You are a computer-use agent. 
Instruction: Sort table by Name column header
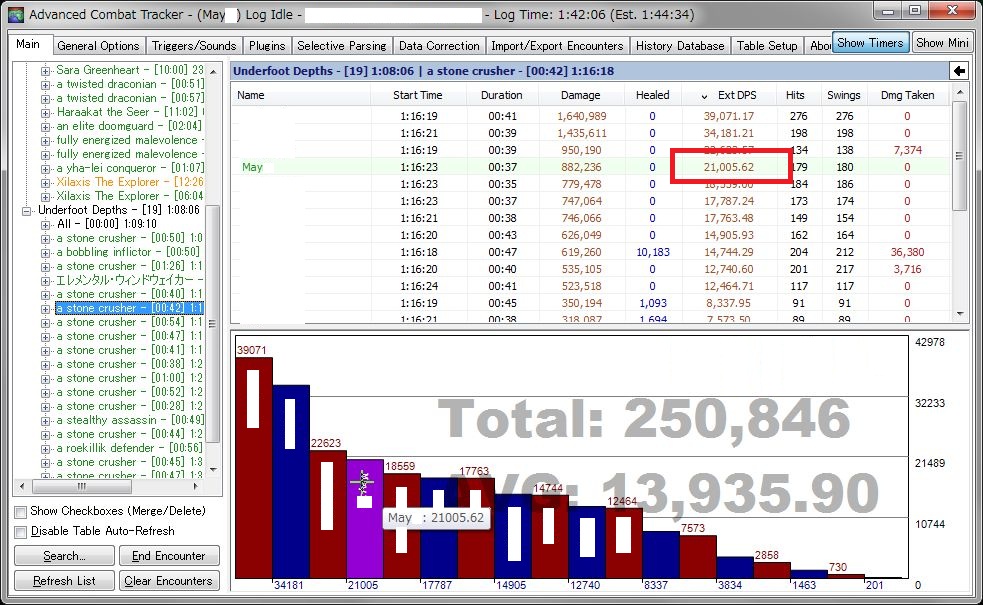tap(301, 95)
